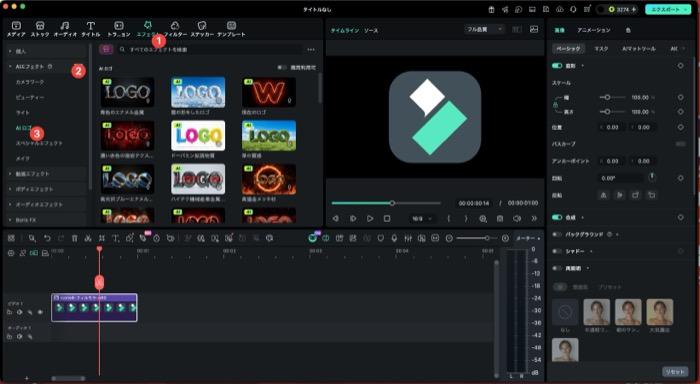Click the 3274 credits plus button
Viewport: 700px width, 384px height.
(x=633, y=9)
